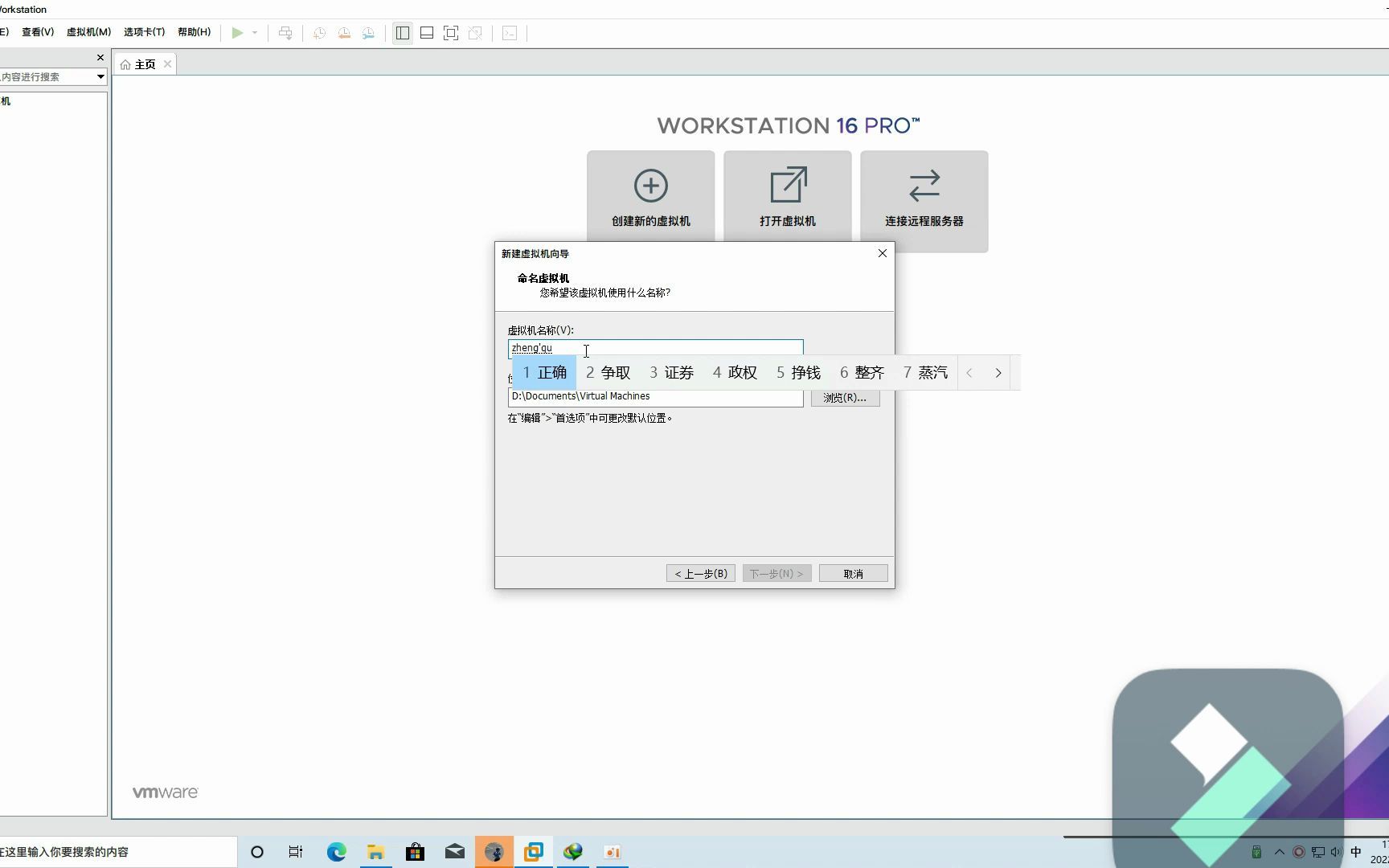Click the take snapshot toolbar icon
Image resolution: width=1389 pixels, height=868 pixels.
coord(319,33)
